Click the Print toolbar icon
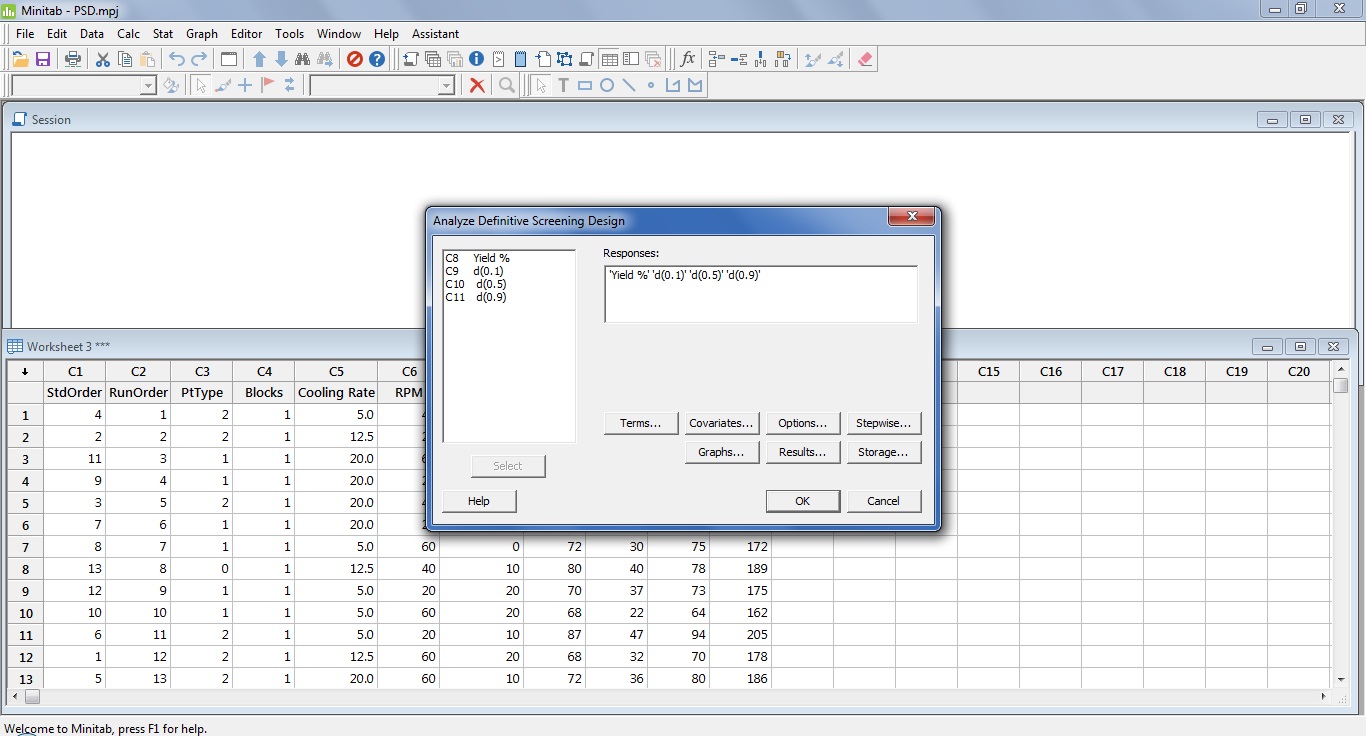 (x=72, y=59)
